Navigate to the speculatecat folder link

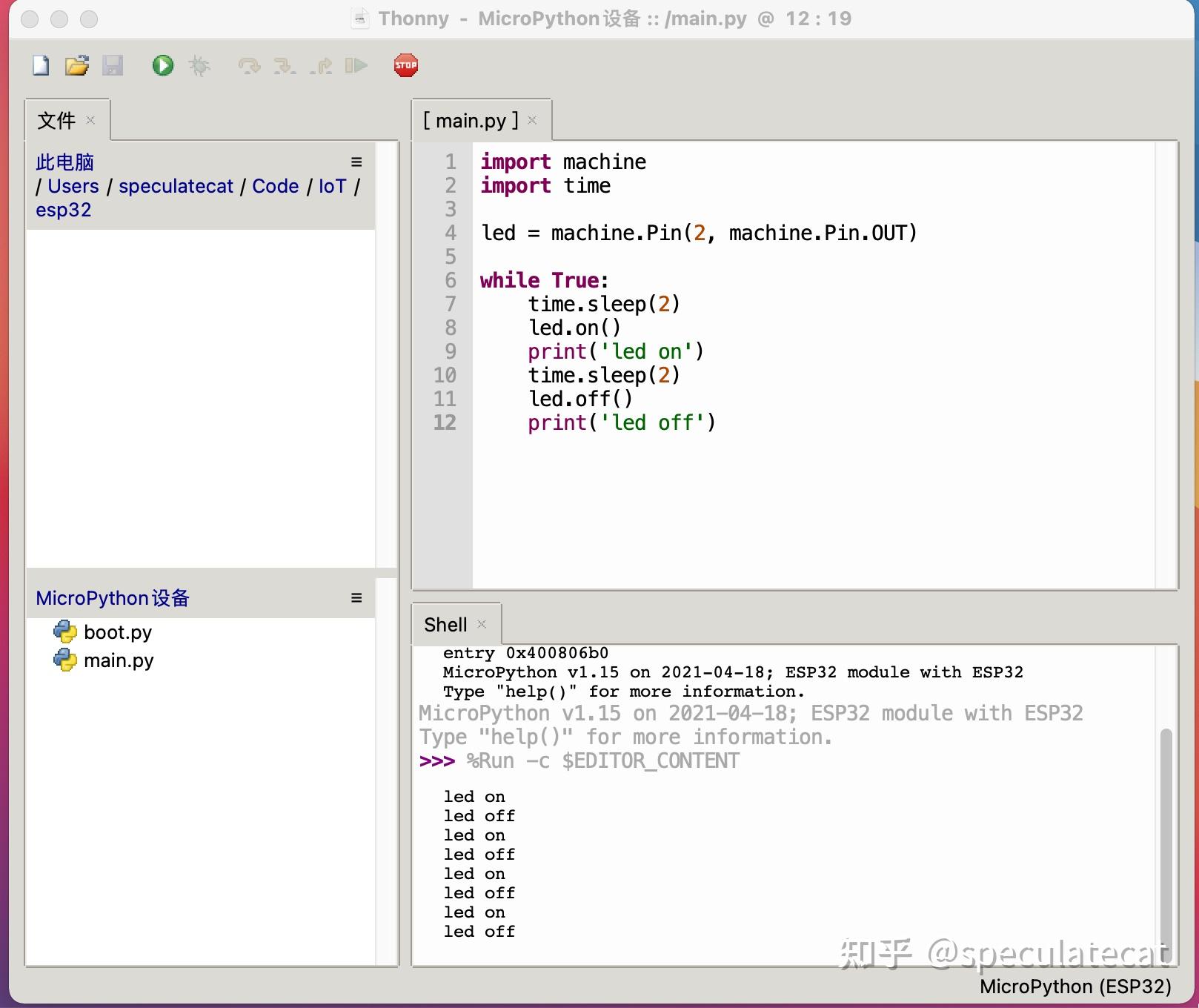pos(176,186)
